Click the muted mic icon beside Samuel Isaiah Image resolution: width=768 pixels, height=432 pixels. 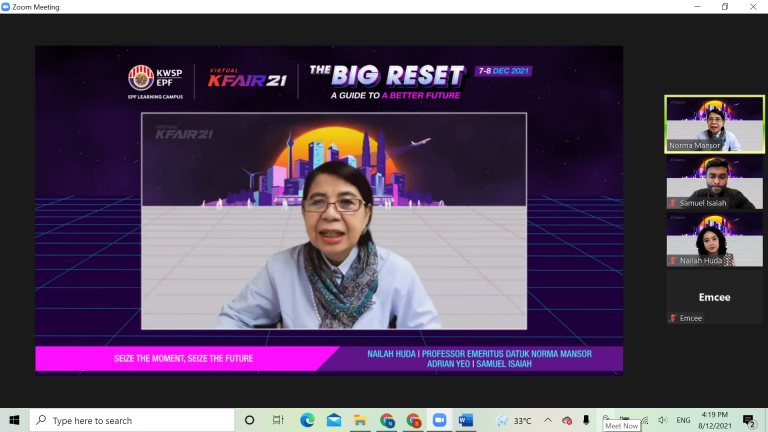click(x=673, y=203)
